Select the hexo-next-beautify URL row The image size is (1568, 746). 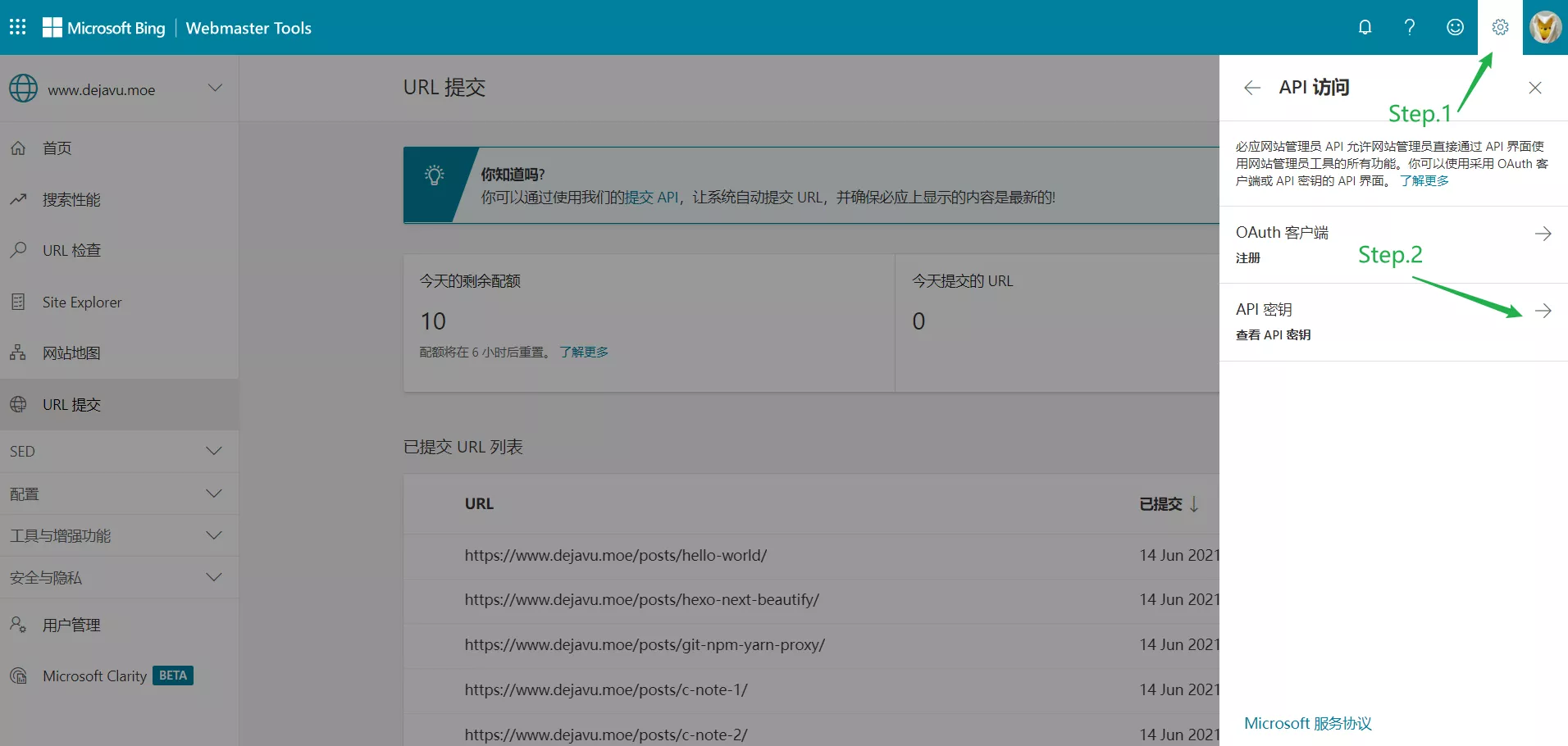point(812,600)
